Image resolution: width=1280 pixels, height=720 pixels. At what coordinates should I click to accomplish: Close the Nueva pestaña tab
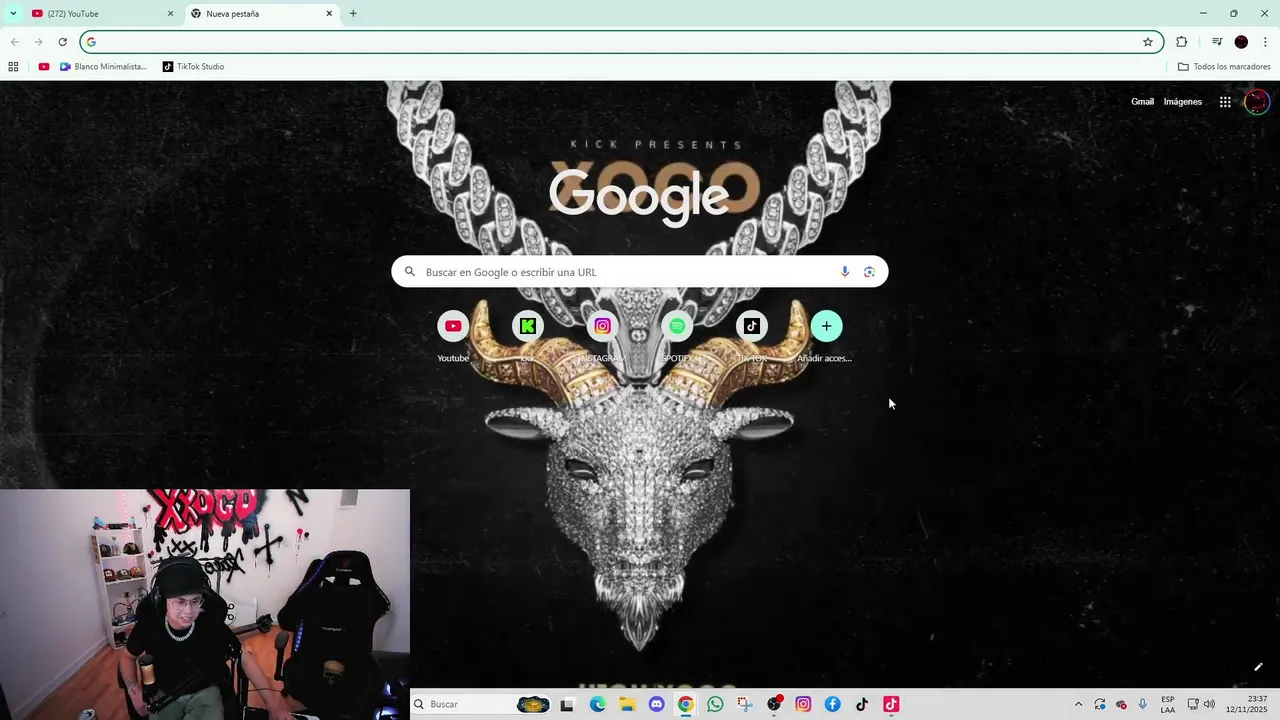click(329, 14)
